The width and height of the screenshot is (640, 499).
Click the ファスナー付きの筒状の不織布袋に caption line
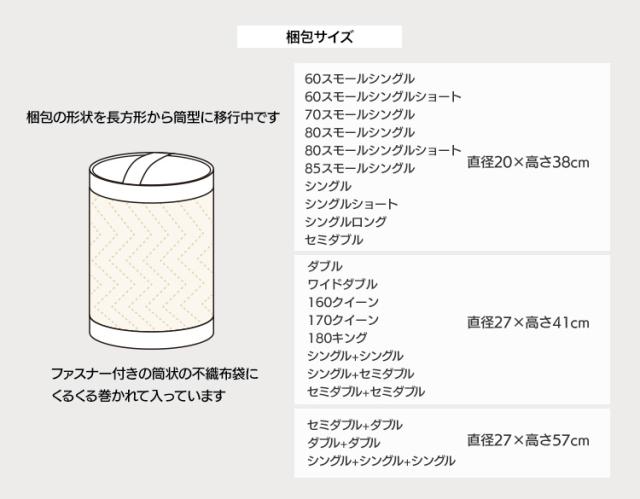(154, 373)
